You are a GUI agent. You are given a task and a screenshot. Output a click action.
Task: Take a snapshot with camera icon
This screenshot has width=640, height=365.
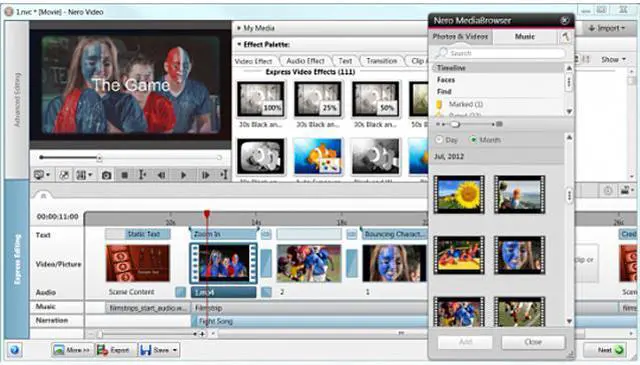[x=107, y=176]
